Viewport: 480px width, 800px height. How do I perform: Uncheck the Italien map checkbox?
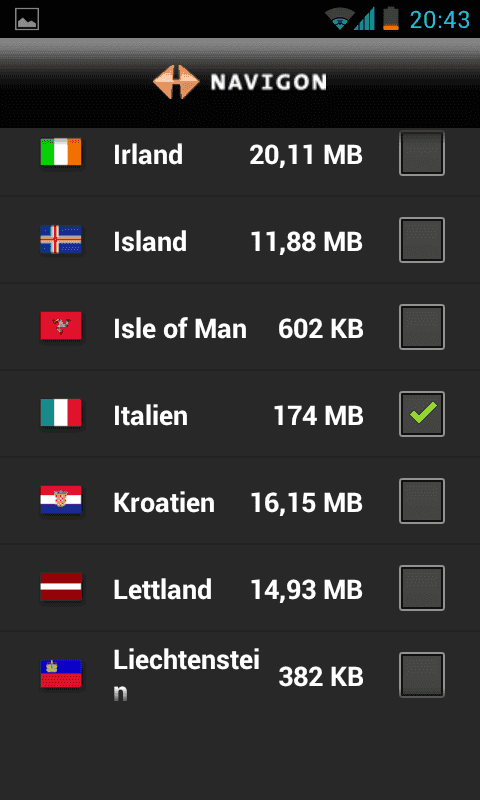(422, 414)
